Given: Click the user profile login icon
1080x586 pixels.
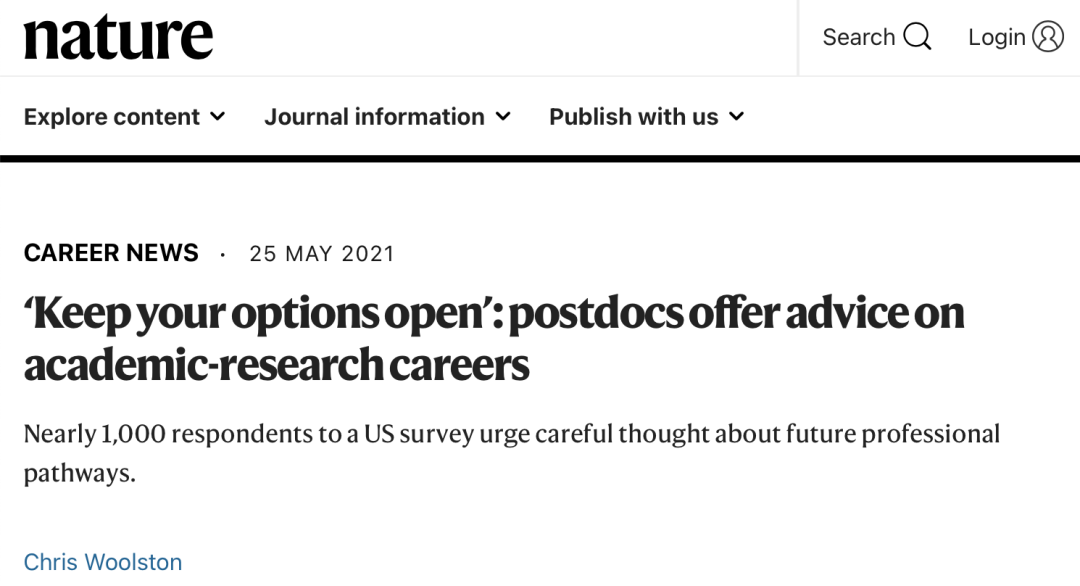Looking at the screenshot, I should [1048, 36].
